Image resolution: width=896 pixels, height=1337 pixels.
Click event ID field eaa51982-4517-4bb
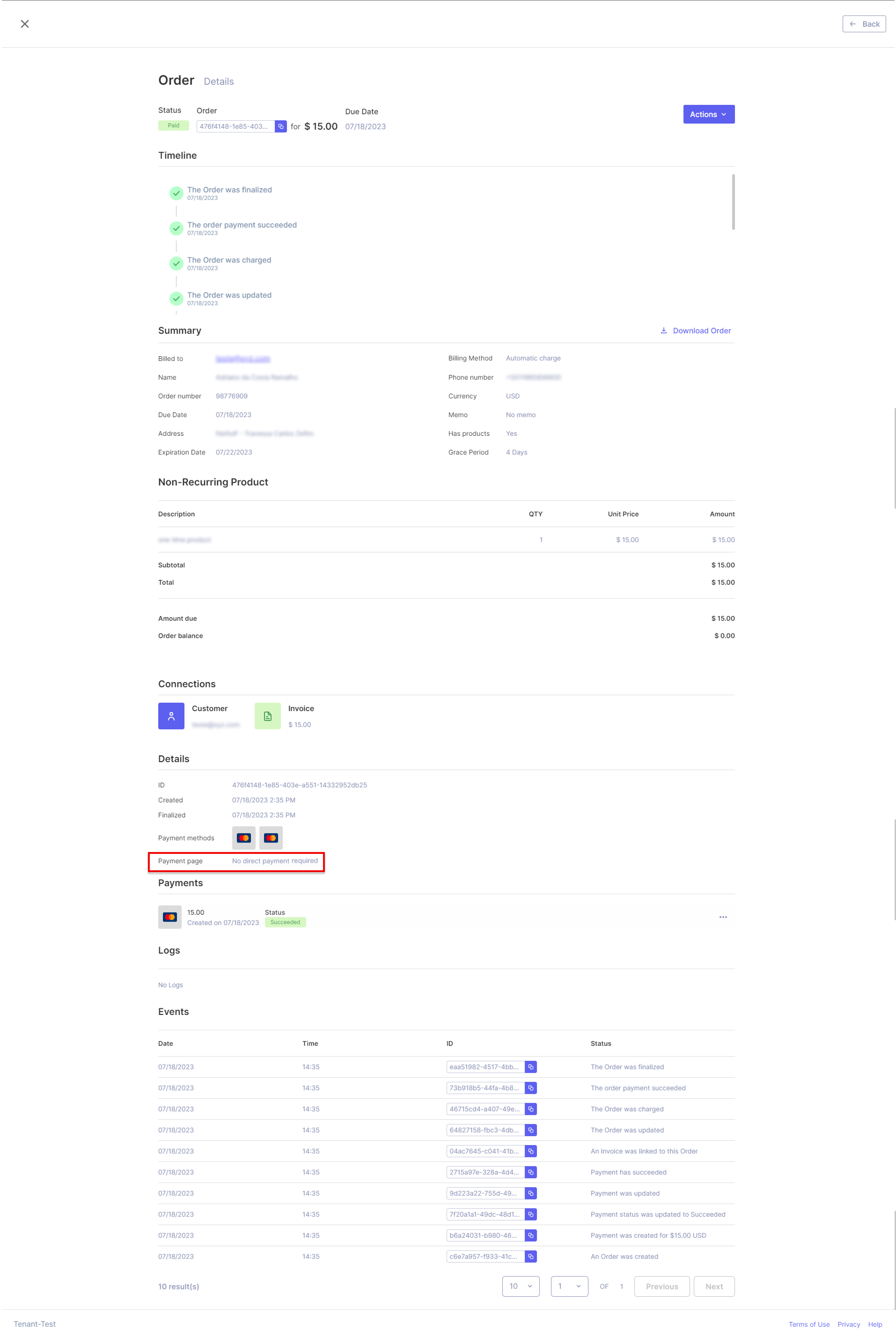pyautogui.click(x=485, y=1067)
